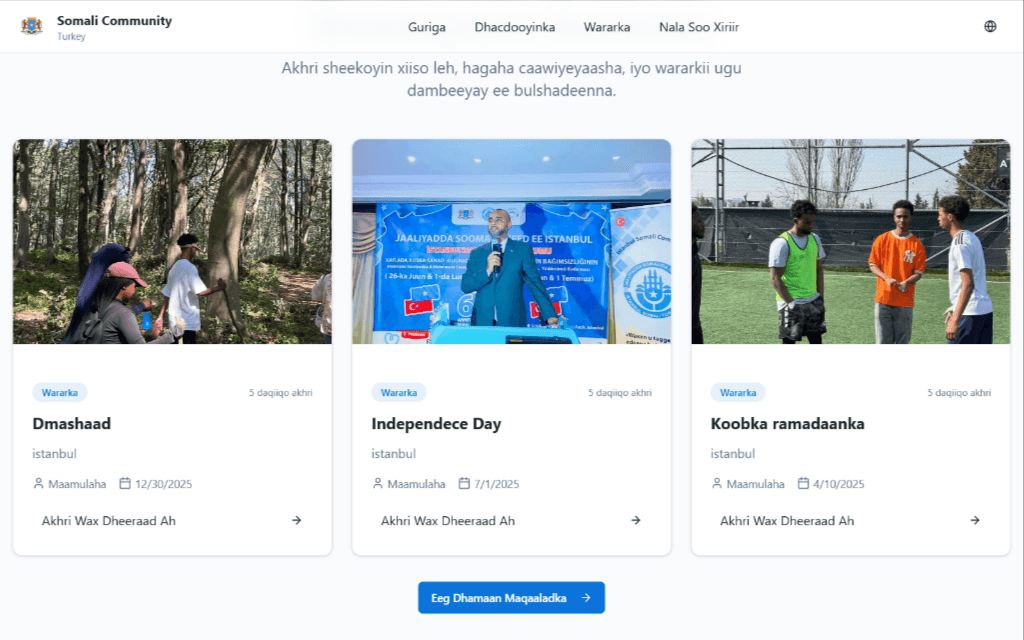Go to the Guriga menu item

[427, 27]
